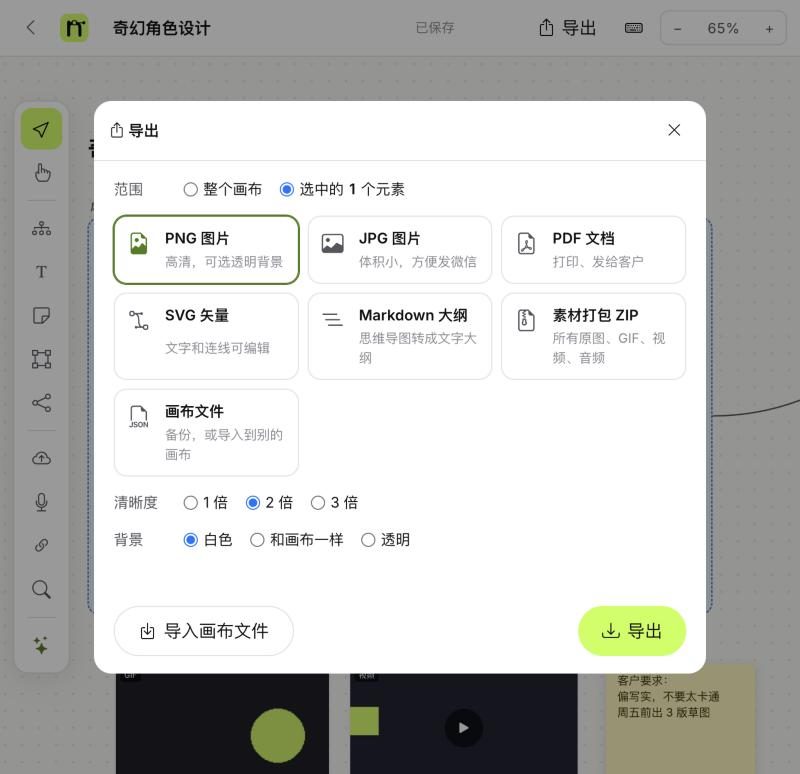Choose 画布文件 JSON export format
800x774 pixels.
(206, 432)
